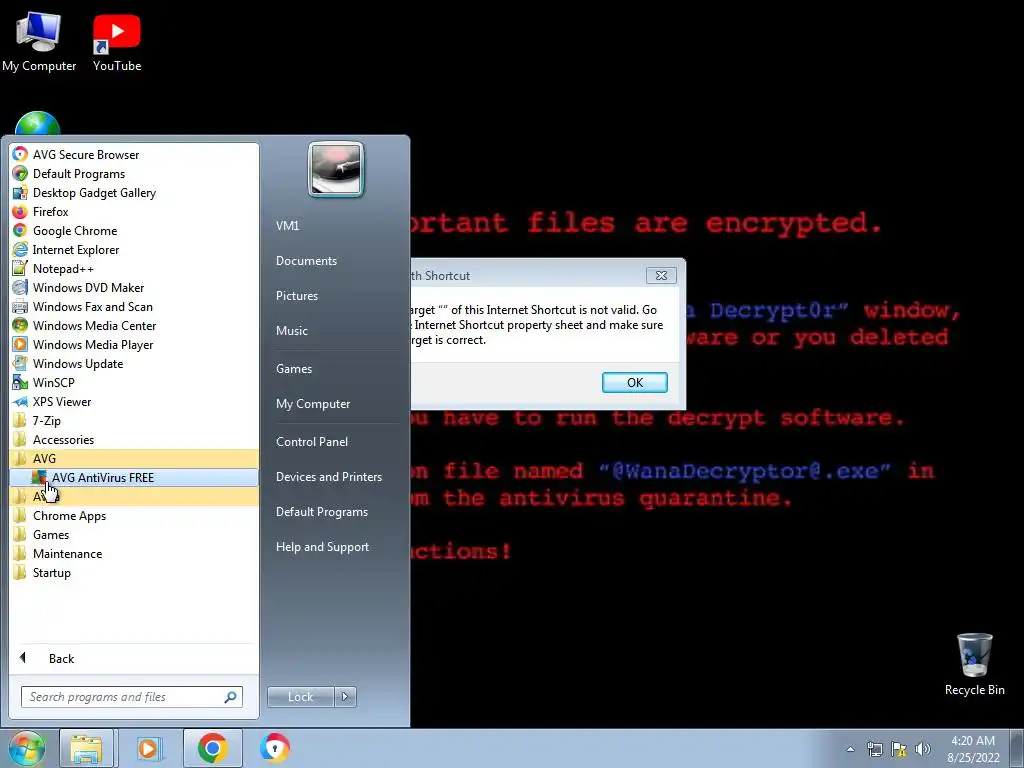1024x768 pixels.
Task: Open Control Panel
Action: [x=337, y=441]
